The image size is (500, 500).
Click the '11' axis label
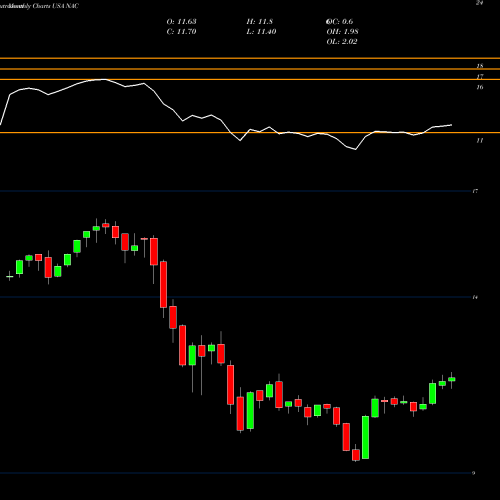(479, 141)
